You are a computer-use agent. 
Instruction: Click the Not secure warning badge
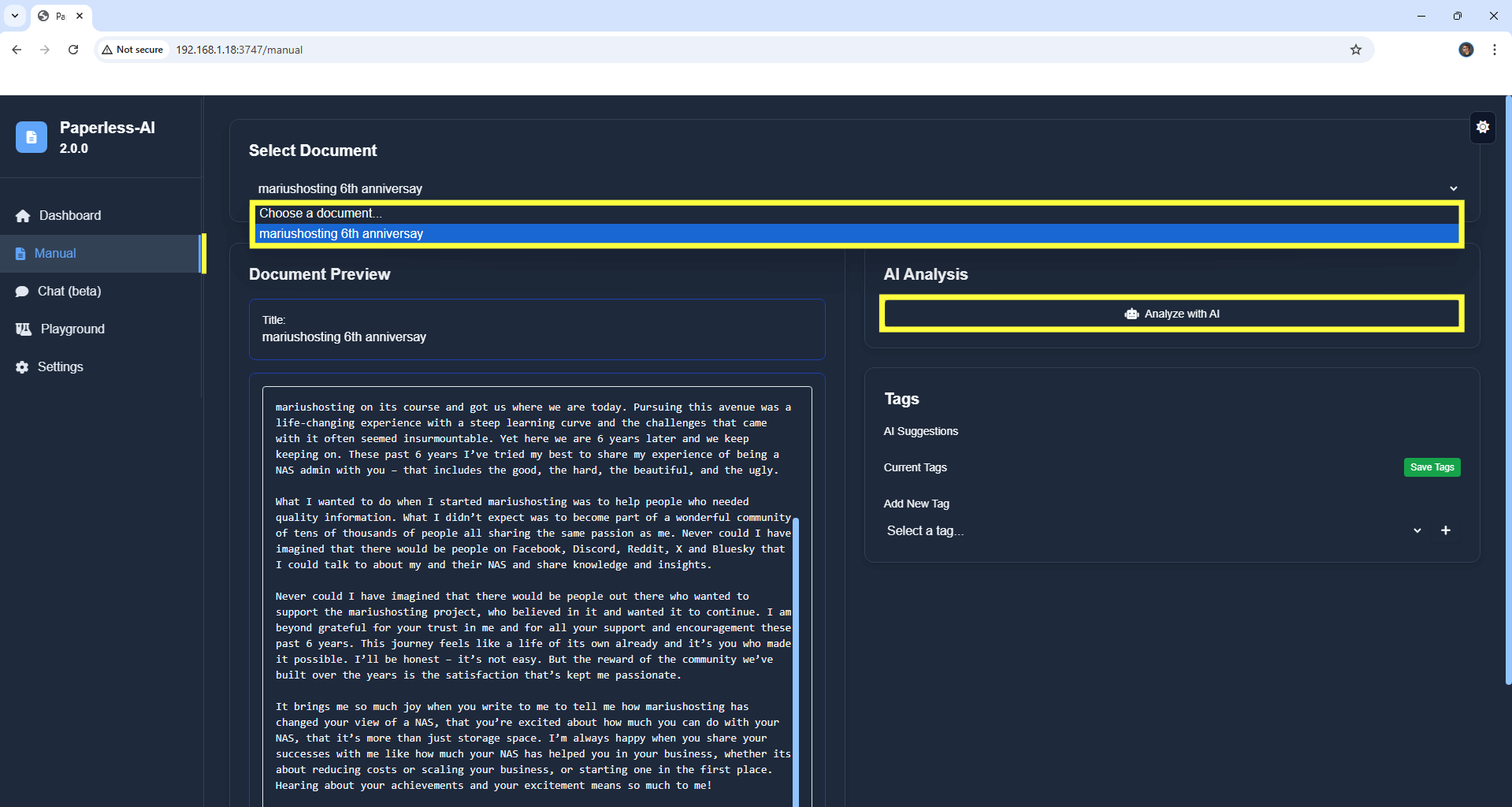pos(132,50)
